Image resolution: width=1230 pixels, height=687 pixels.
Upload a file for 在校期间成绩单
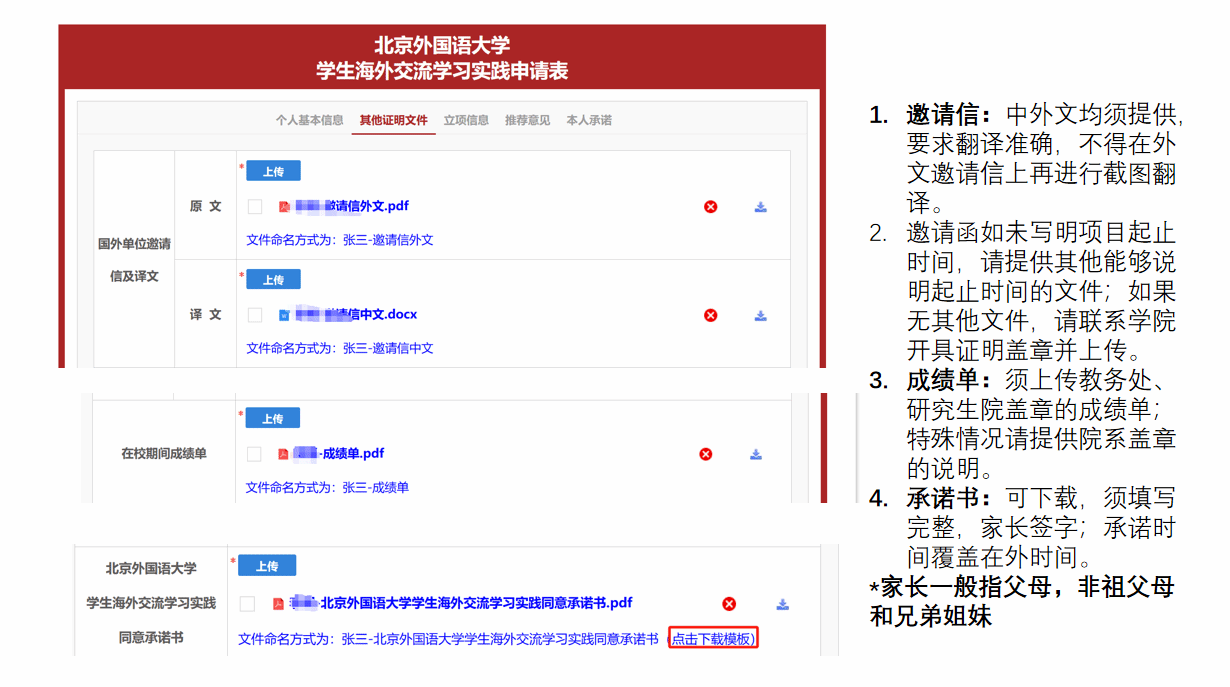273,418
